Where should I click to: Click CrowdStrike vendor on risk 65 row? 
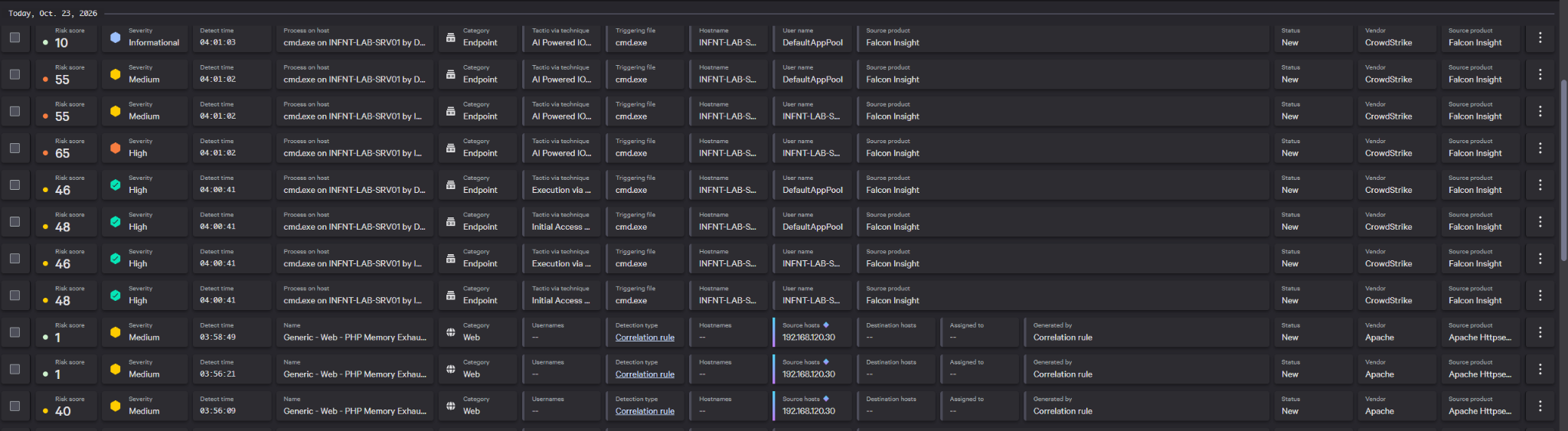1388,153
